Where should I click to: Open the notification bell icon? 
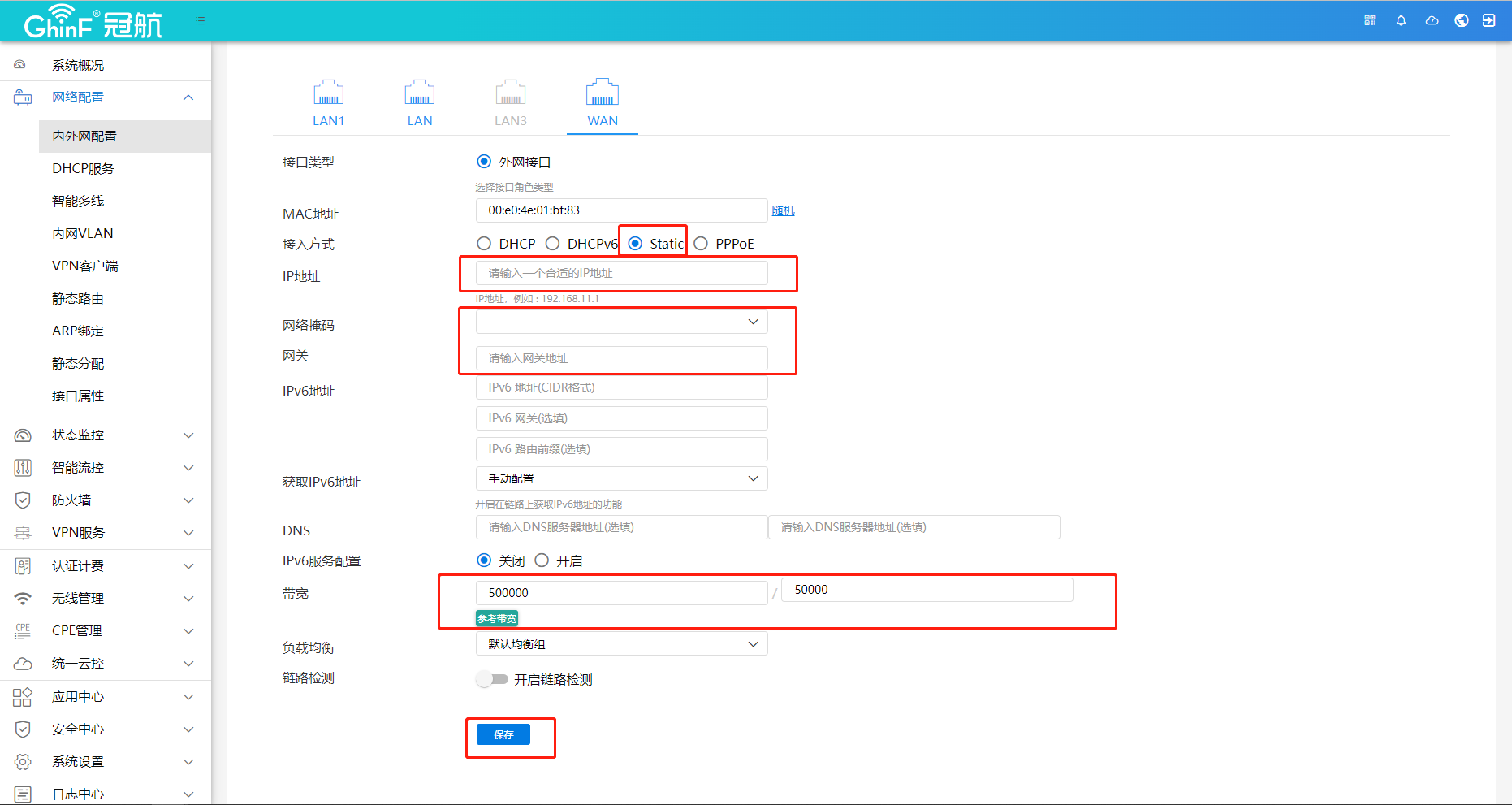[x=1401, y=20]
